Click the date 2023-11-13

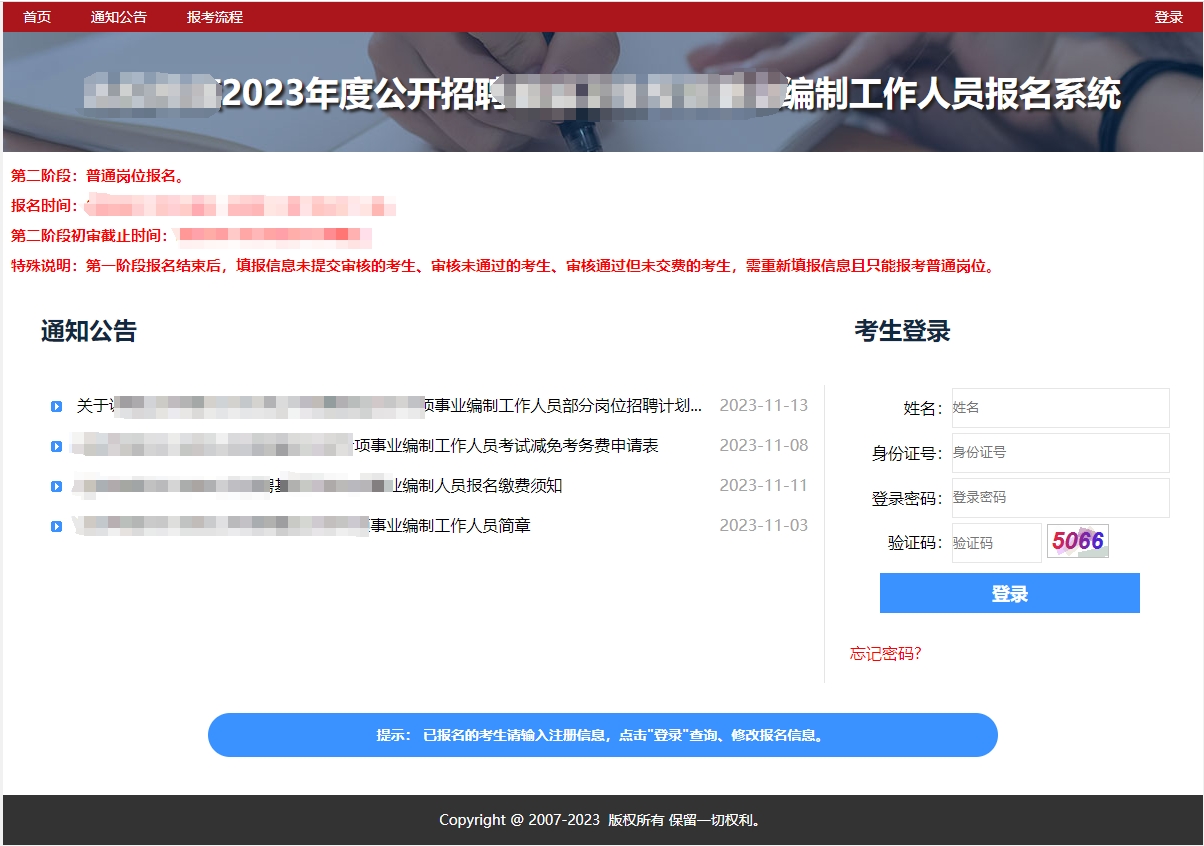[764, 405]
